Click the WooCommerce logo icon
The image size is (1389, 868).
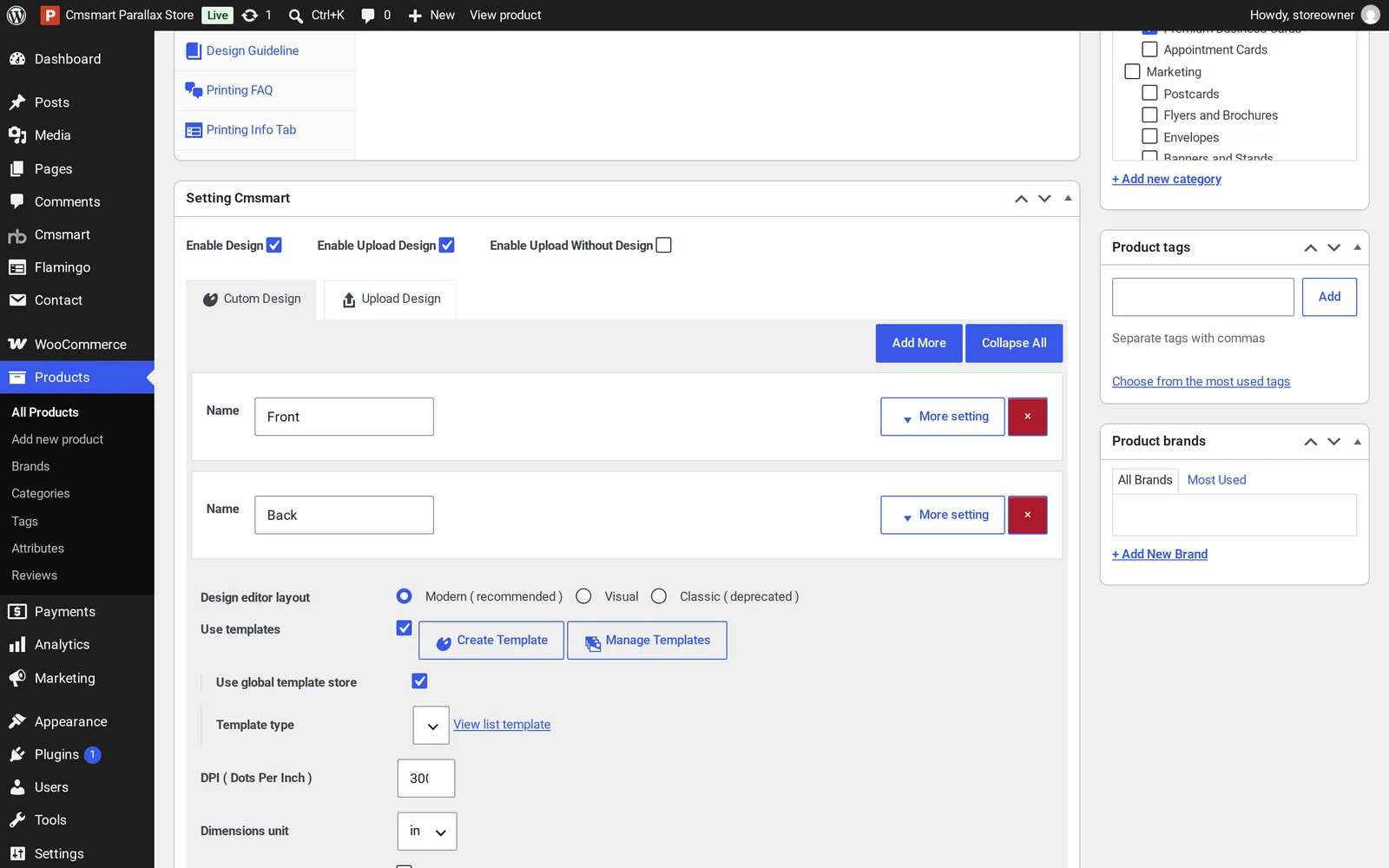pyautogui.click(x=17, y=345)
